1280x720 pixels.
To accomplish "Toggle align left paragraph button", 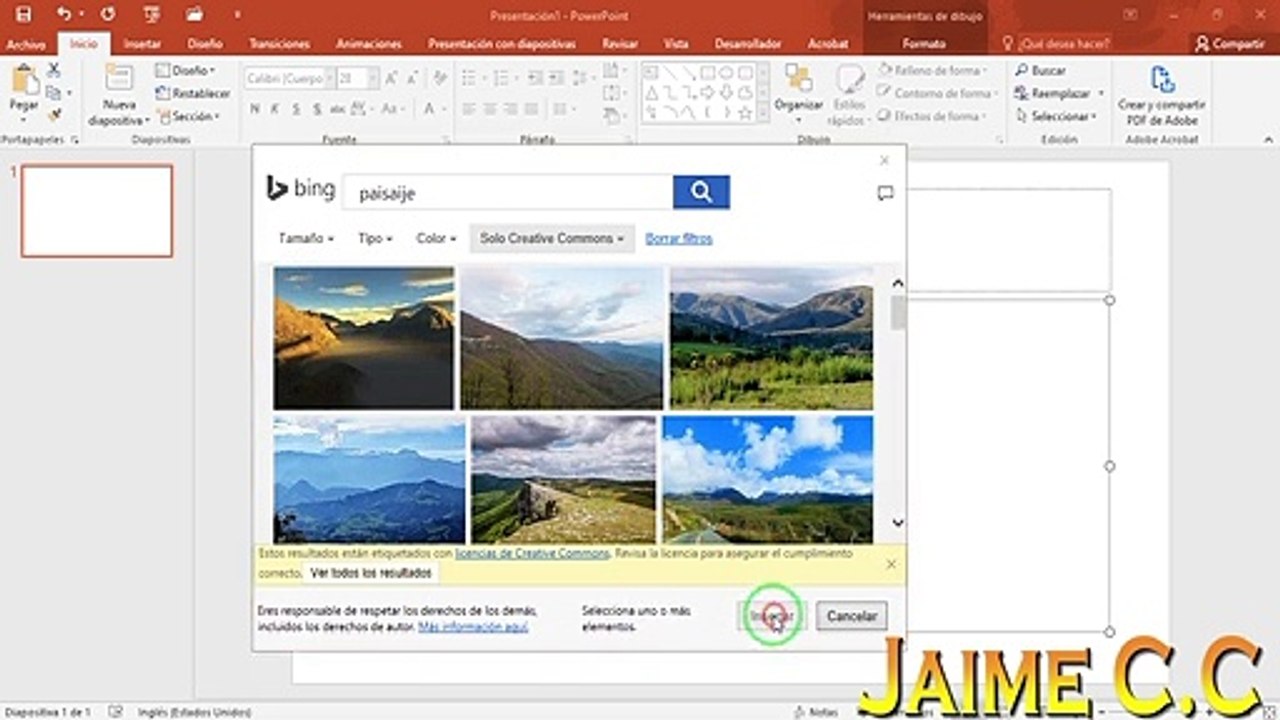I will [468, 108].
